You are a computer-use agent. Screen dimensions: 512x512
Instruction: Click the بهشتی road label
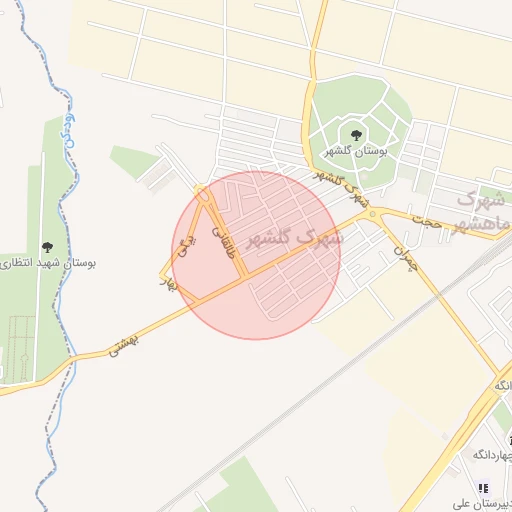(123, 347)
